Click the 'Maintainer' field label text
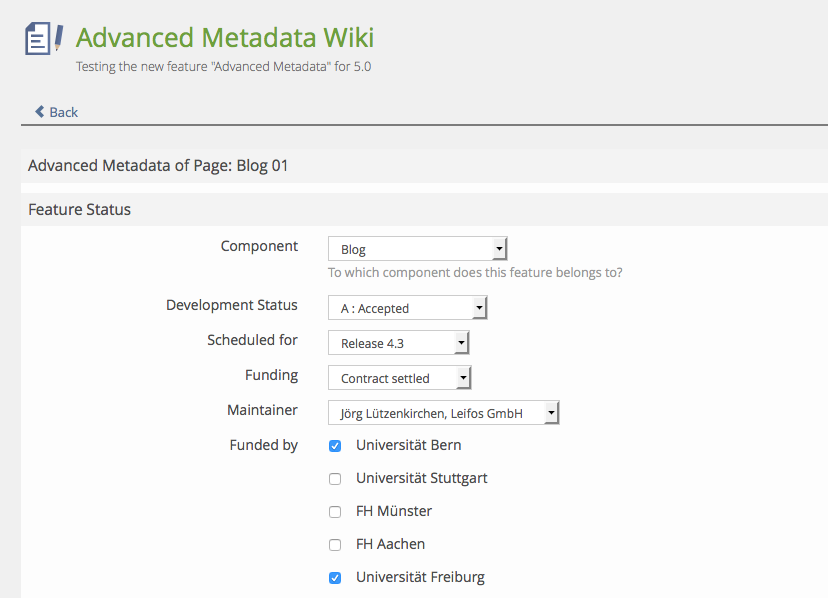The image size is (828, 598). pos(262,410)
